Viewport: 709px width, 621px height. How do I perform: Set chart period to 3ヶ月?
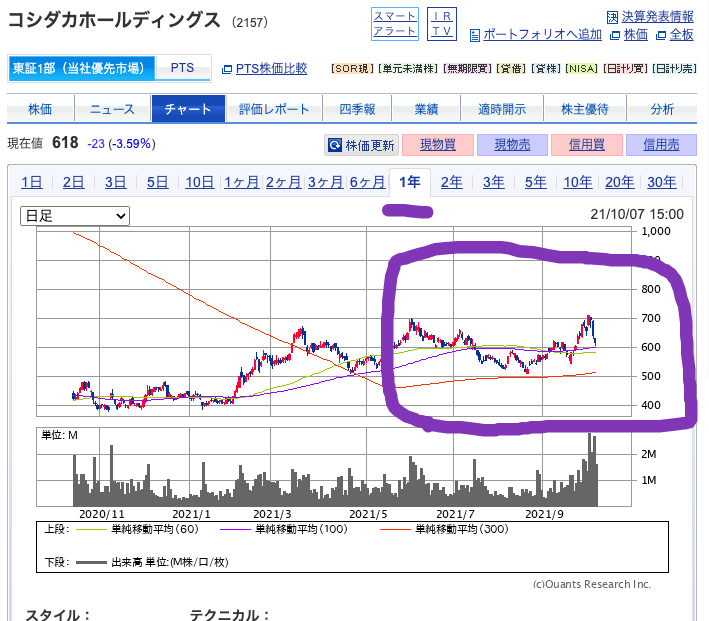tap(326, 182)
